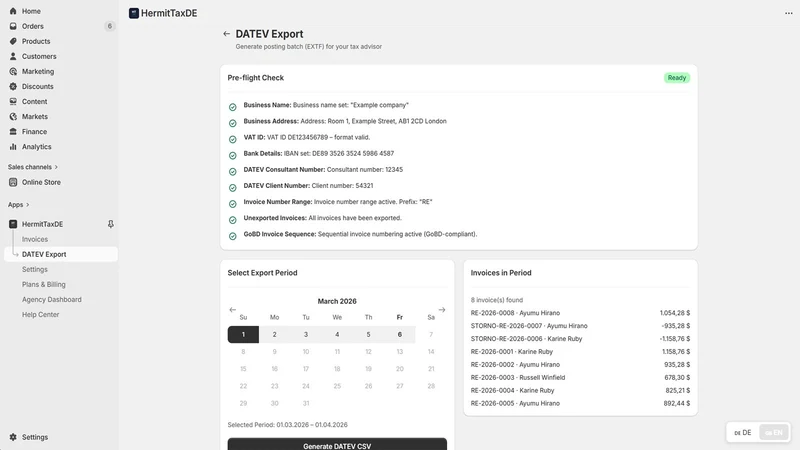Click the HermitTaxDE app icon in sidebar
Image resolution: width=800 pixels, height=450 pixels.
13,224
